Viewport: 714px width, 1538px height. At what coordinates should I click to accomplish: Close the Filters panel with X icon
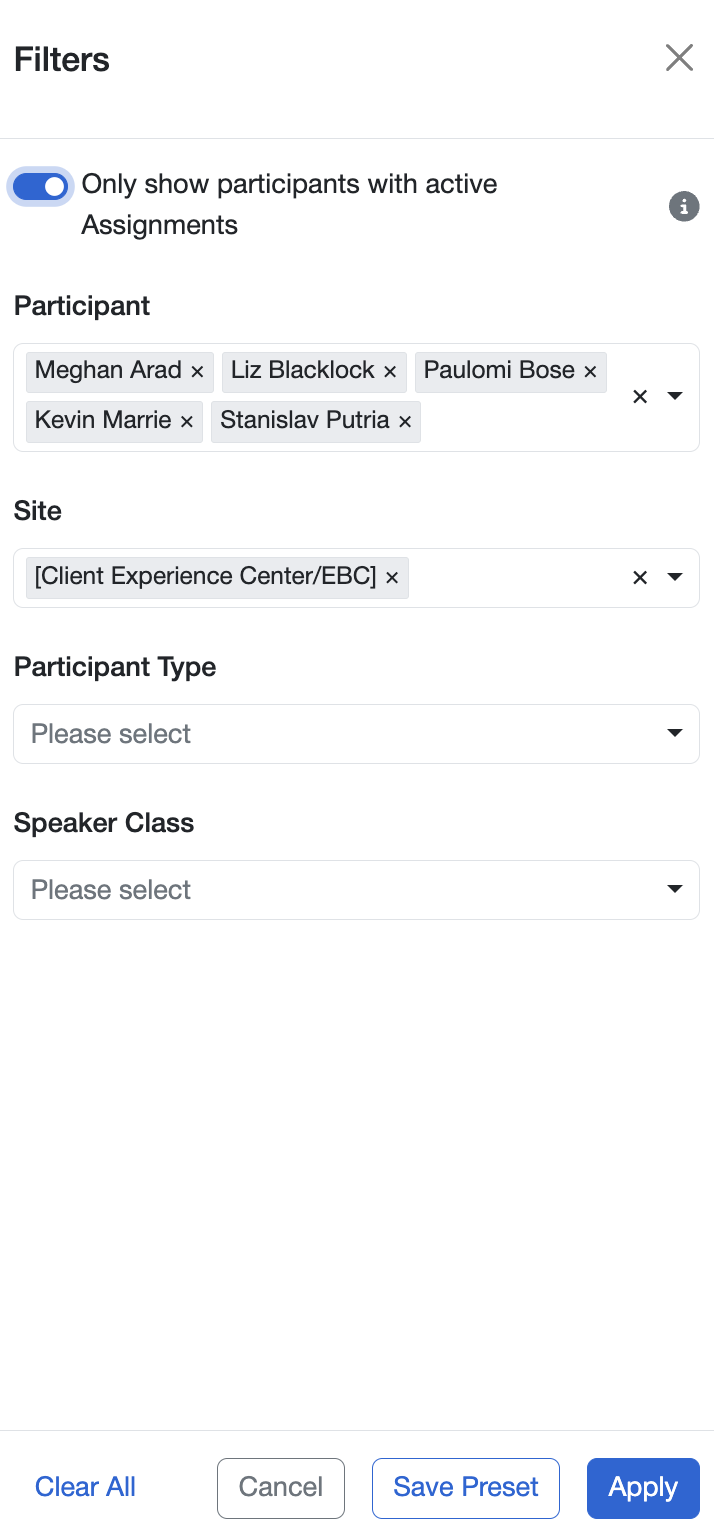(x=679, y=58)
